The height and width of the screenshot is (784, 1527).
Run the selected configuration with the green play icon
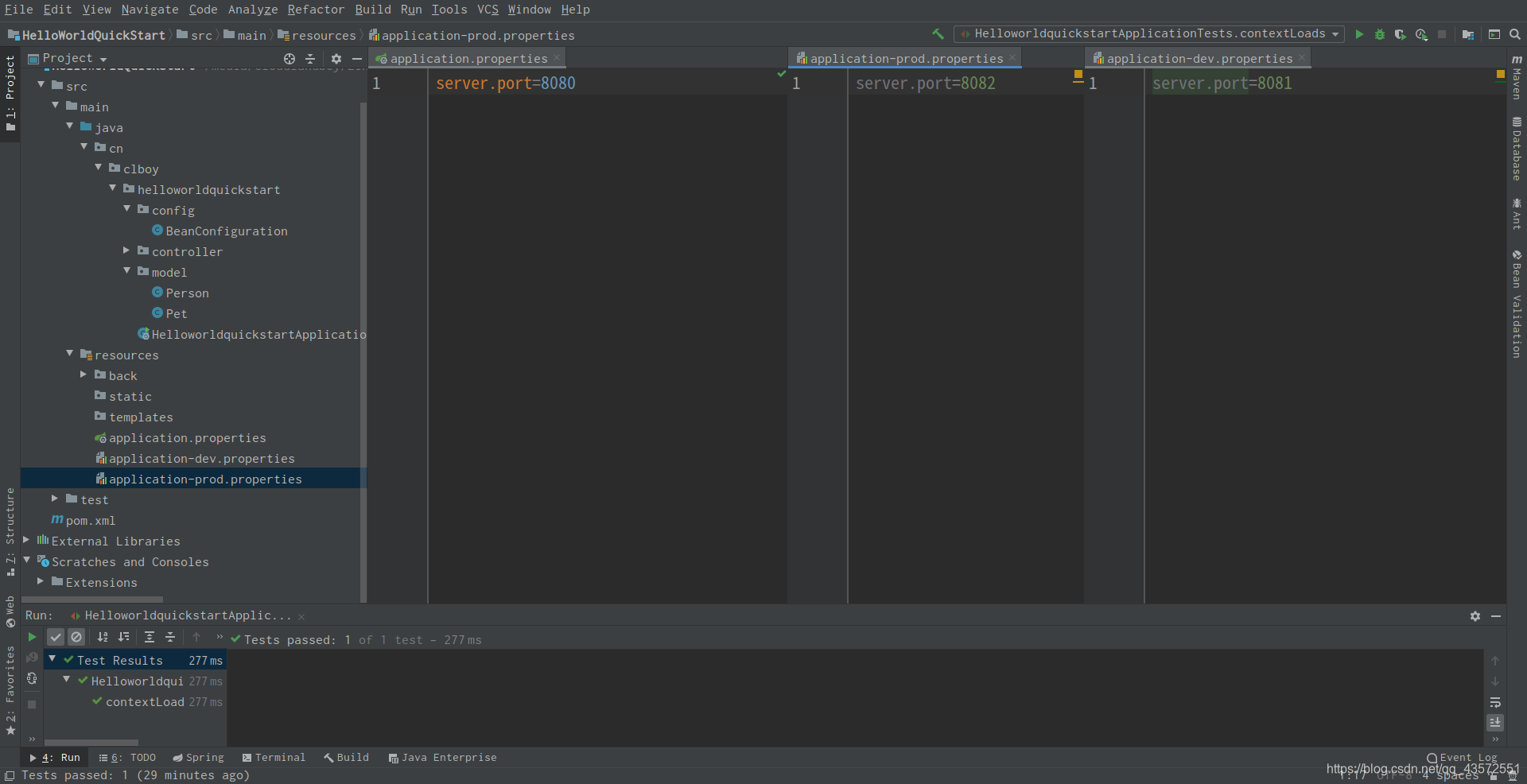[1359, 34]
